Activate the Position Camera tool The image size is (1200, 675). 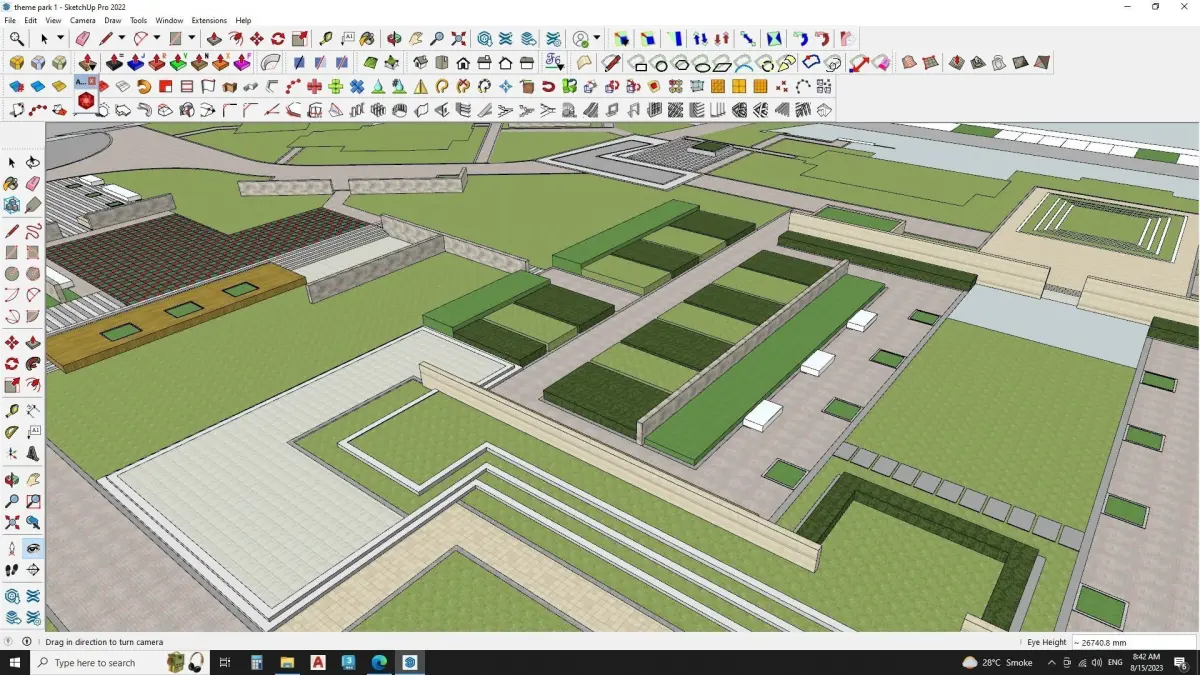(x=12, y=548)
